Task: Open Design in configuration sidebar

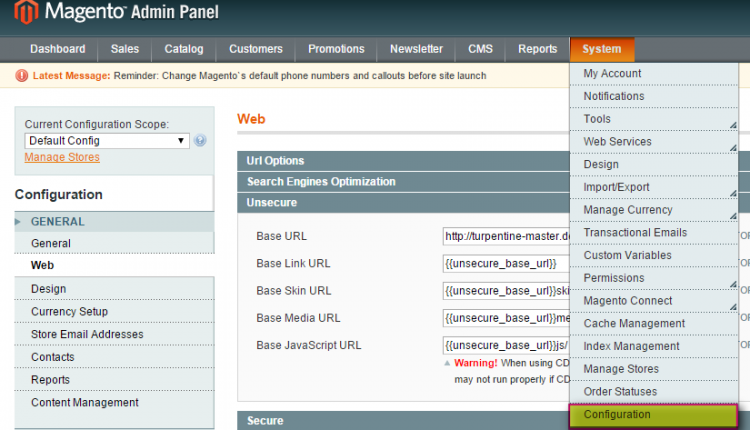Action: [114, 289]
